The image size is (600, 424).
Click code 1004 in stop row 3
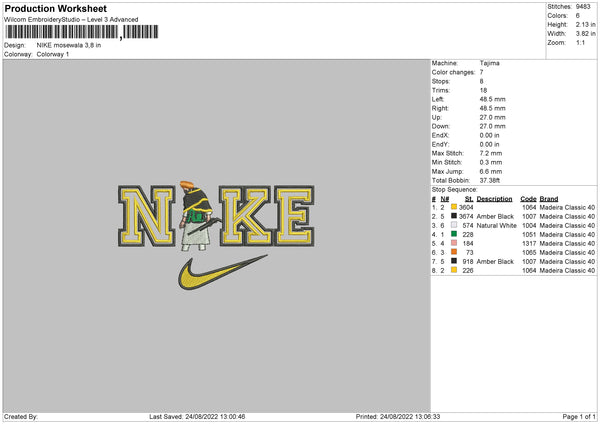529,225
